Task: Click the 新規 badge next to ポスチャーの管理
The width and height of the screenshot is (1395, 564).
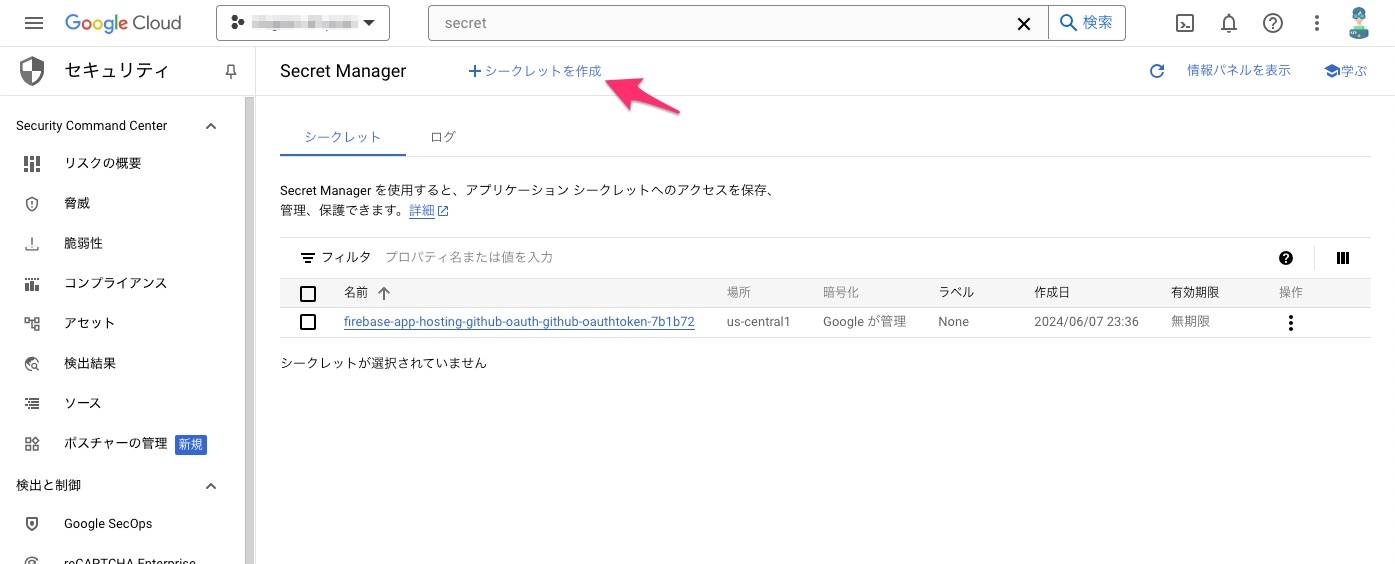Action: click(191, 444)
